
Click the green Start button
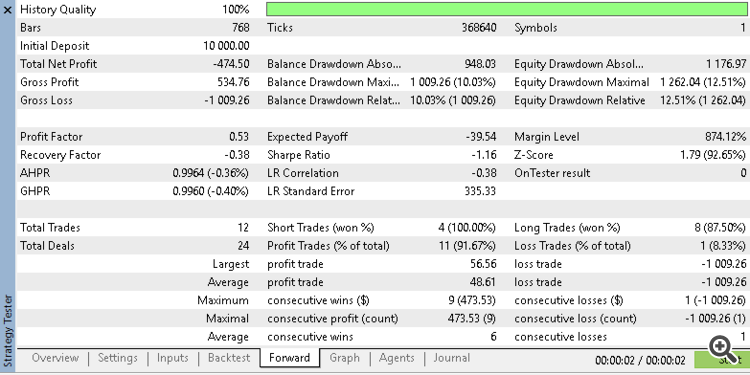coord(722,360)
